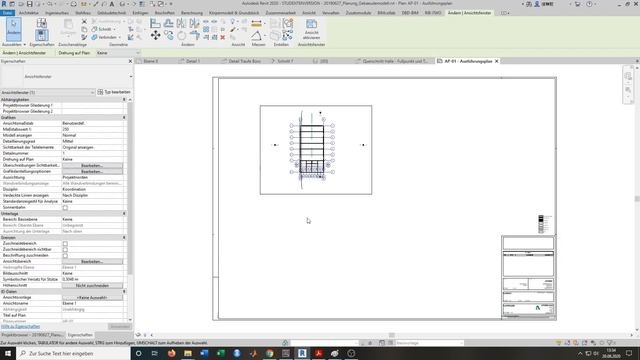The height and width of the screenshot is (360, 640).
Task: Open the Körpermodell & Grundstück ribbon tab
Action: pos(234,13)
